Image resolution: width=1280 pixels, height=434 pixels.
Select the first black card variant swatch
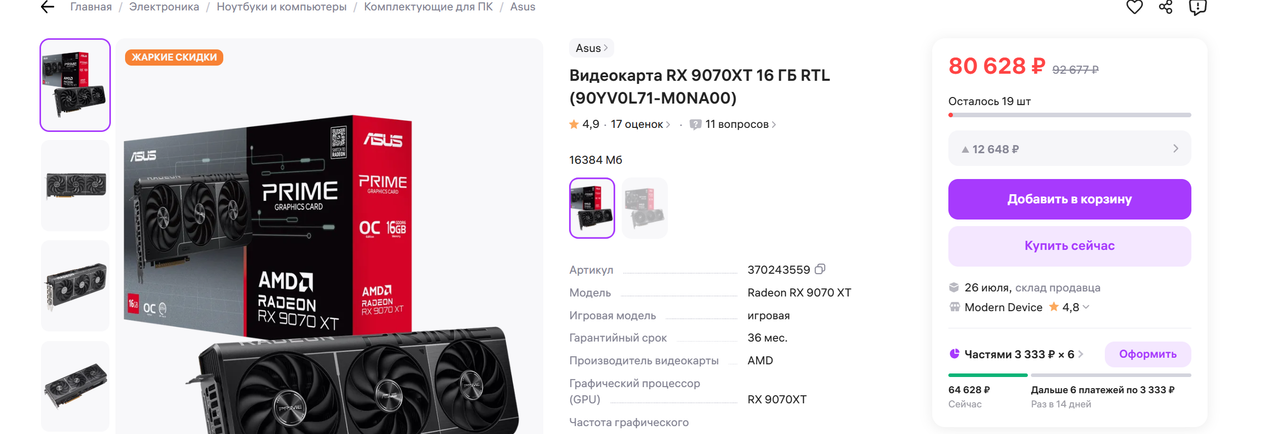point(592,208)
